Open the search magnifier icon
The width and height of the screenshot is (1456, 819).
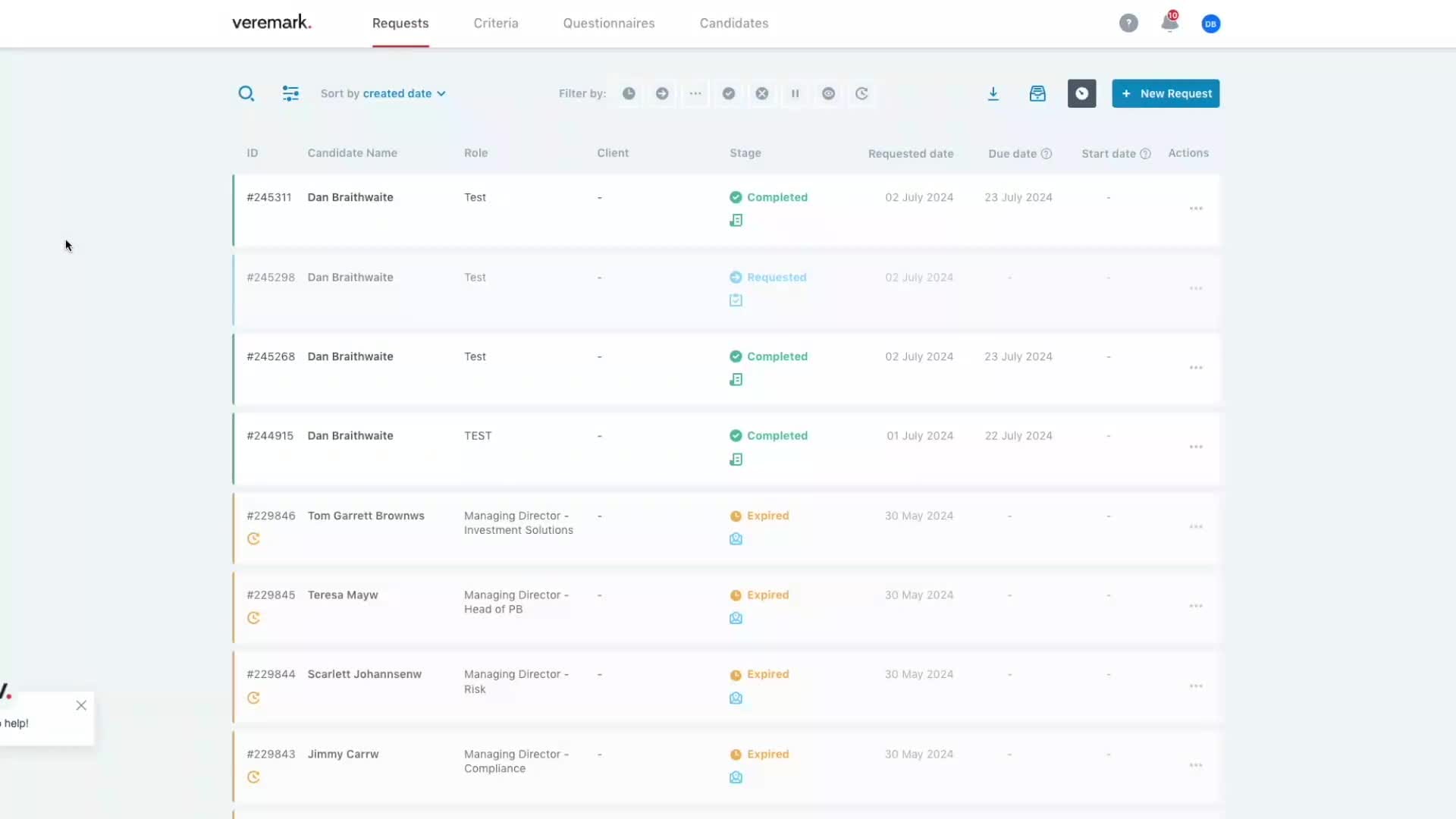(246, 93)
